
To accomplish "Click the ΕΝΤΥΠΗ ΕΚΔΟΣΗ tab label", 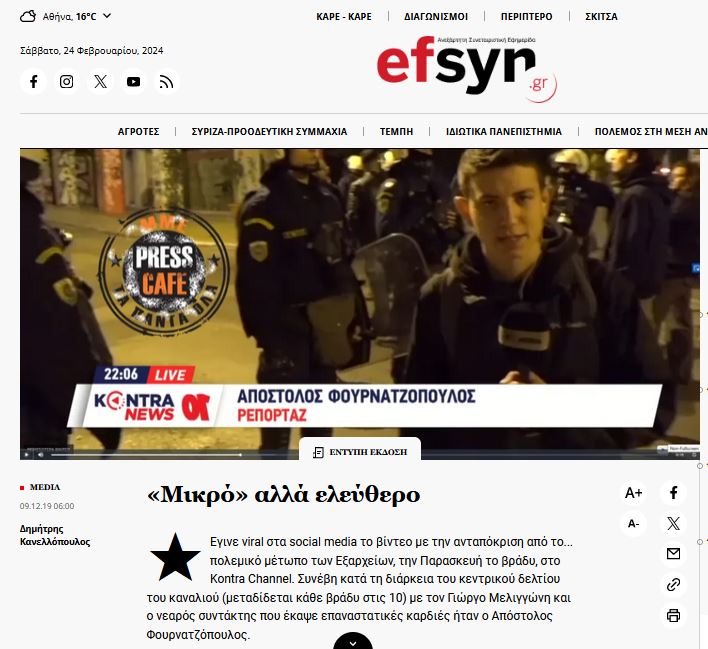I will 360,452.
